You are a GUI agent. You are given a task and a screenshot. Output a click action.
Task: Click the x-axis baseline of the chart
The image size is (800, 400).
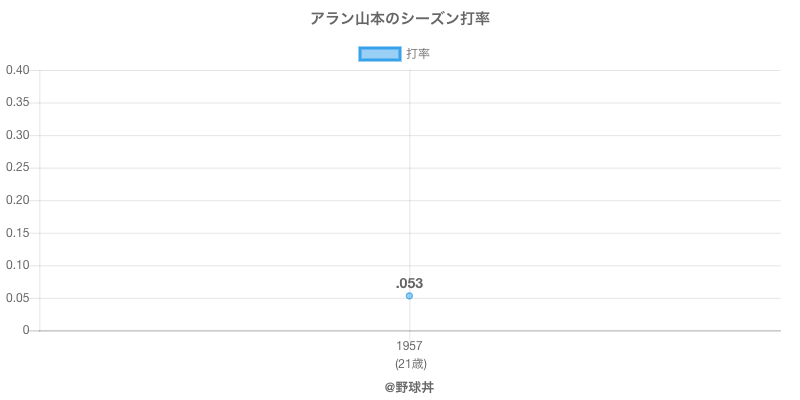click(x=600, y=330)
